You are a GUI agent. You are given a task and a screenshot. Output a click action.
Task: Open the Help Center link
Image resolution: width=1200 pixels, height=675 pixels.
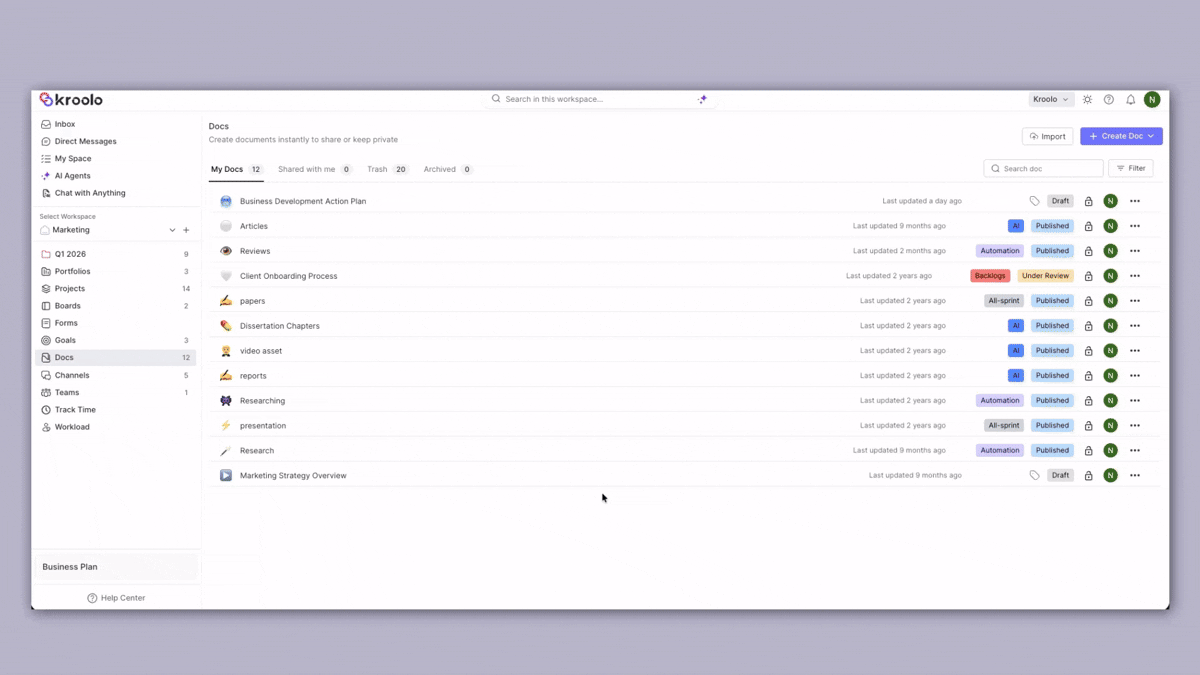(x=116, y=597)
